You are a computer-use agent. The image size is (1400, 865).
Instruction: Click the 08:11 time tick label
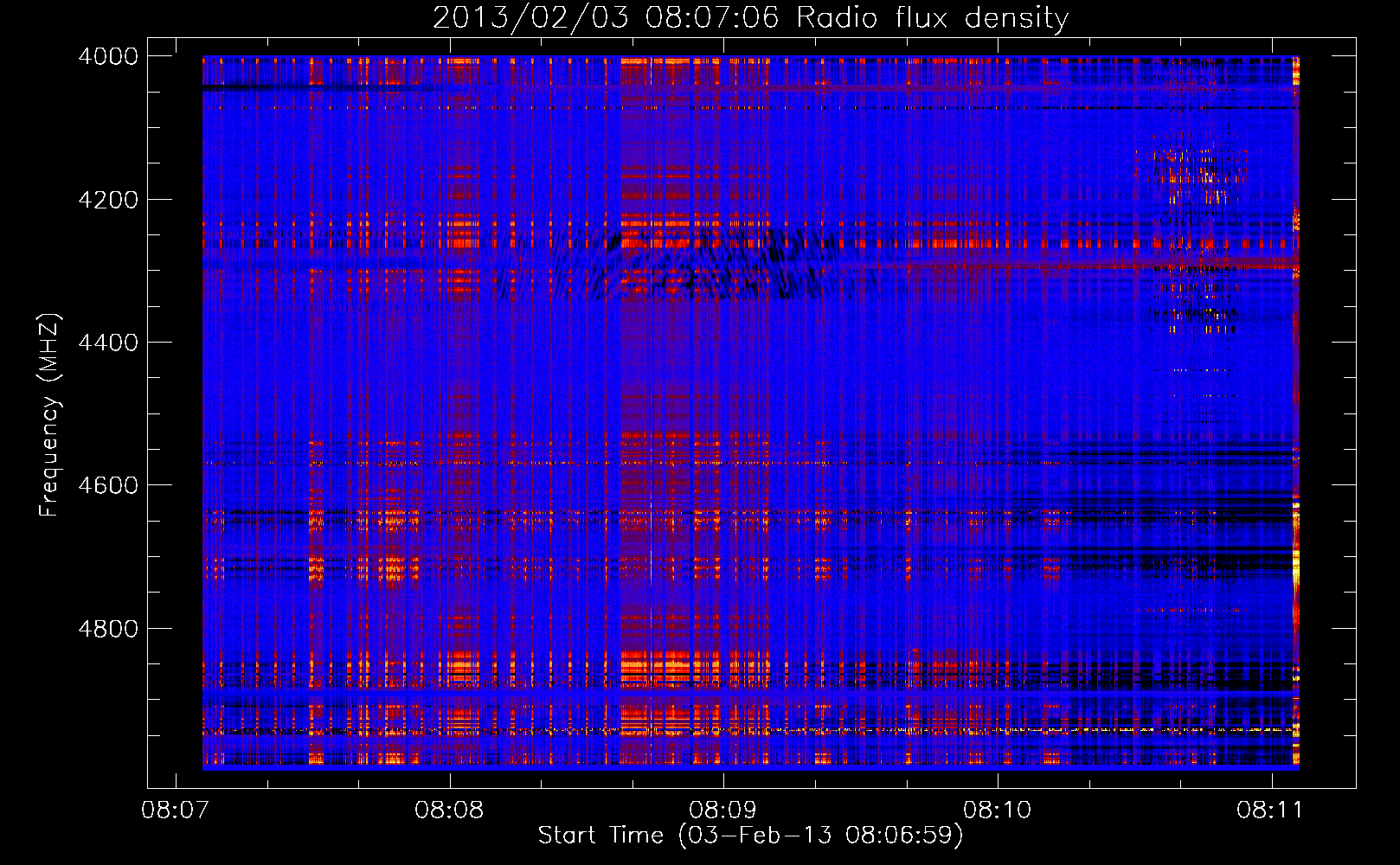coord(1271,810)
